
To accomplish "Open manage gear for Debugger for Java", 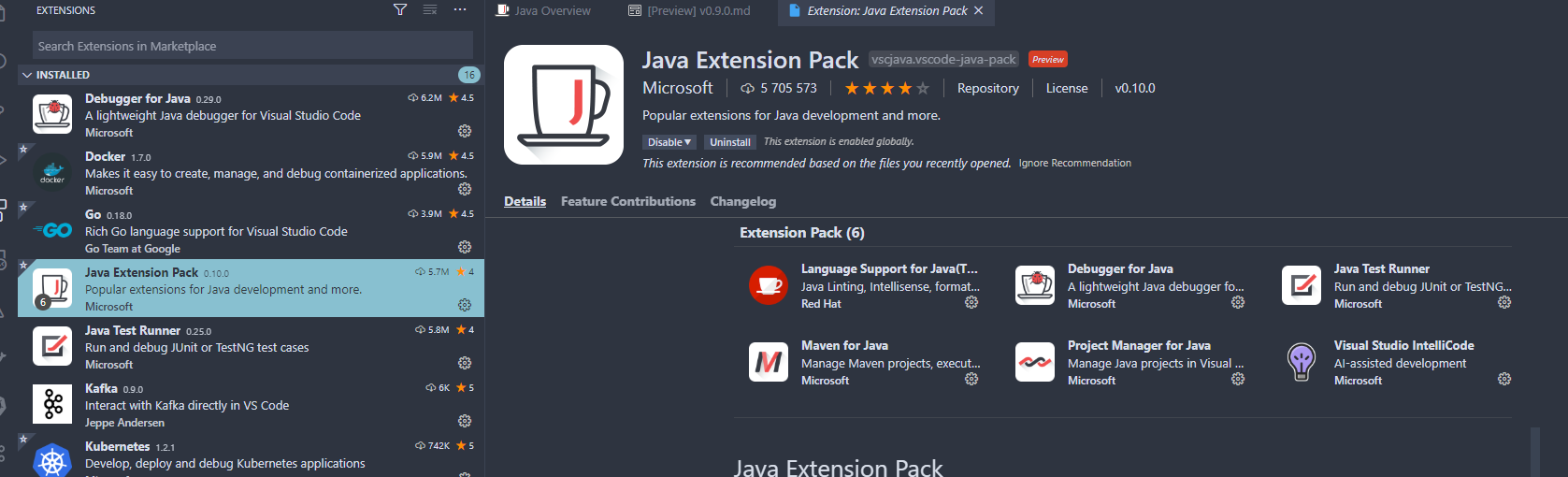I will coord(465,131).
